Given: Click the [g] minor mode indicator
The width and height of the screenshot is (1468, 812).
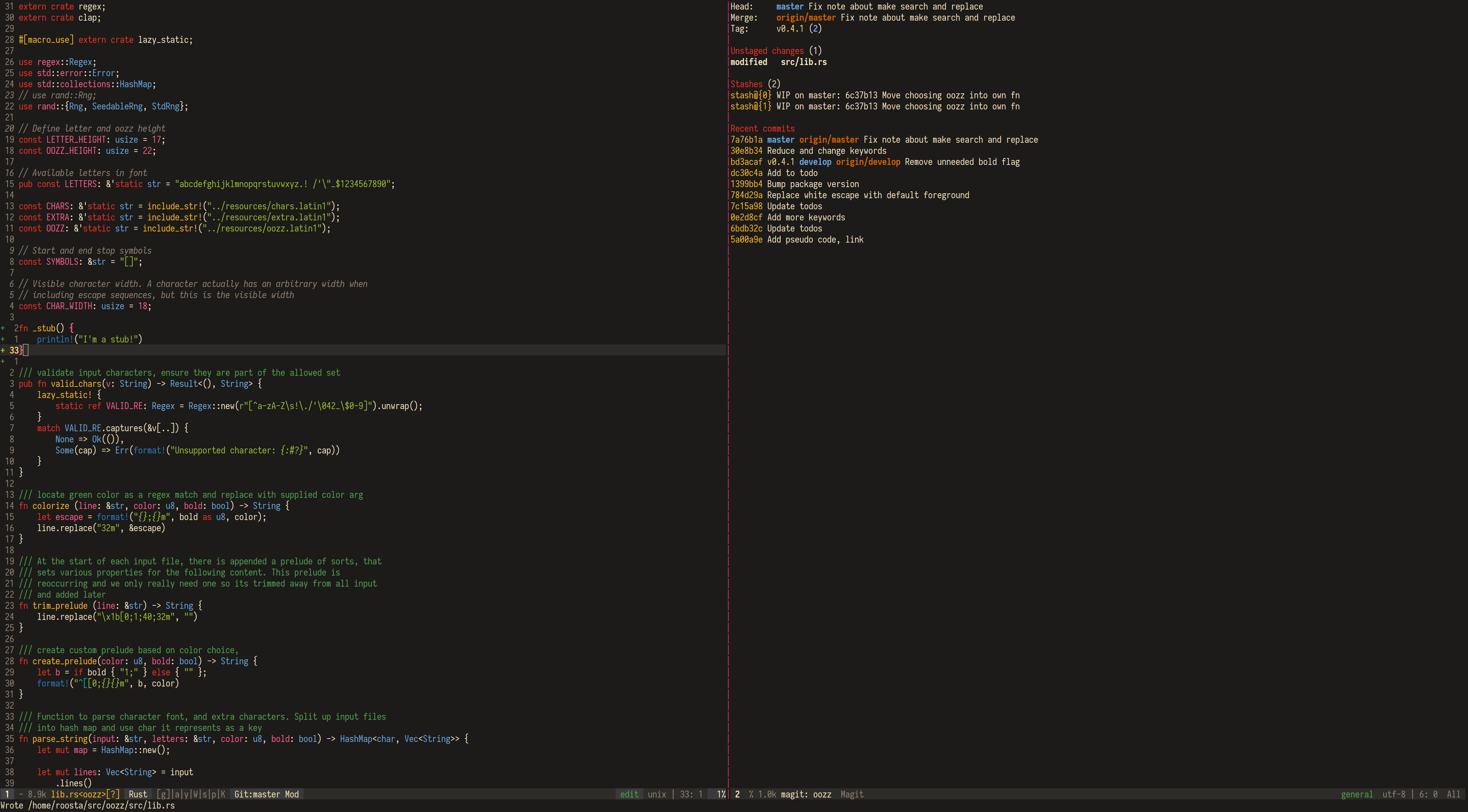Looking at the screenshot, I should click(163, 794).
